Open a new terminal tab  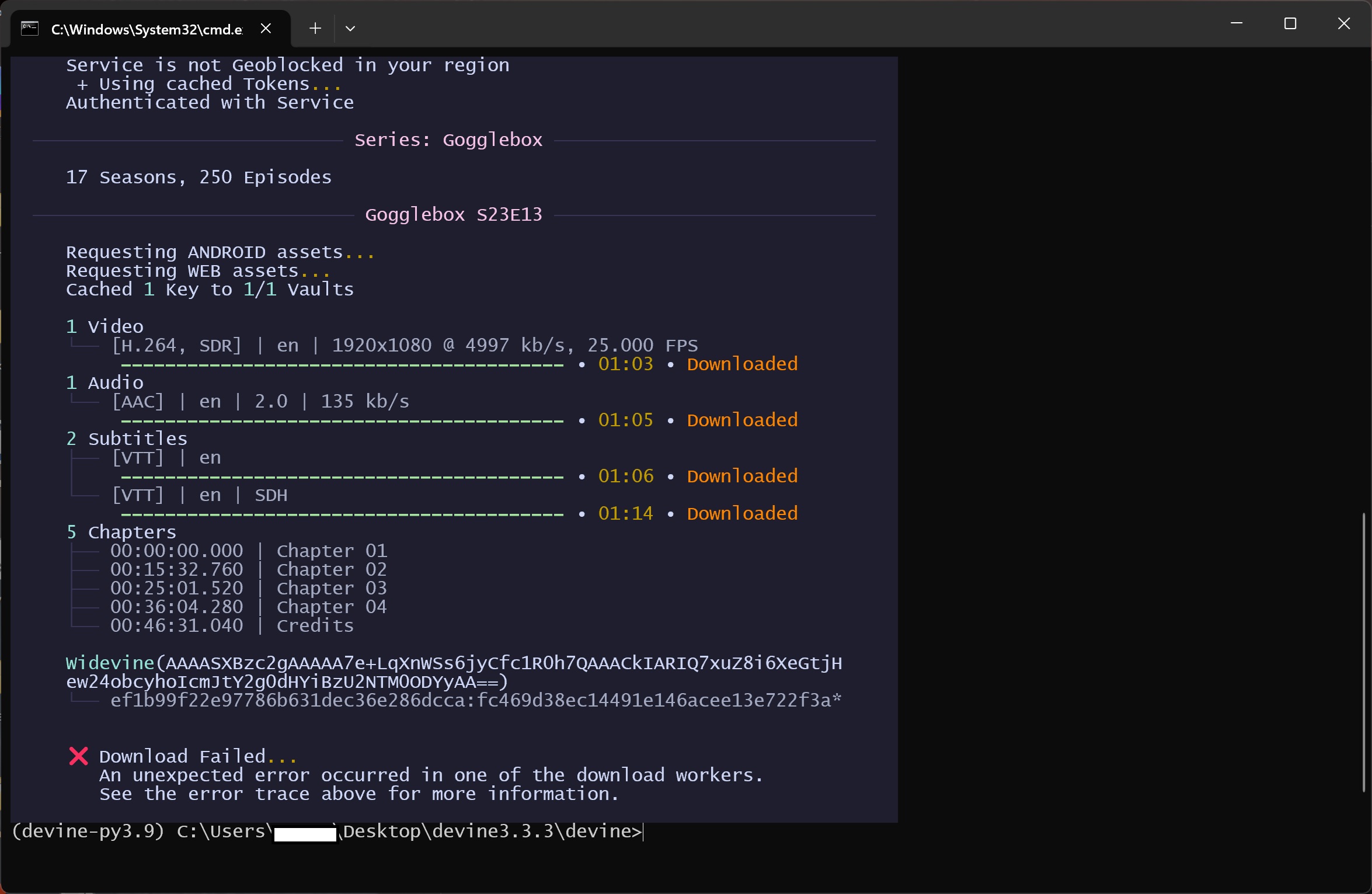pos(315,29)
